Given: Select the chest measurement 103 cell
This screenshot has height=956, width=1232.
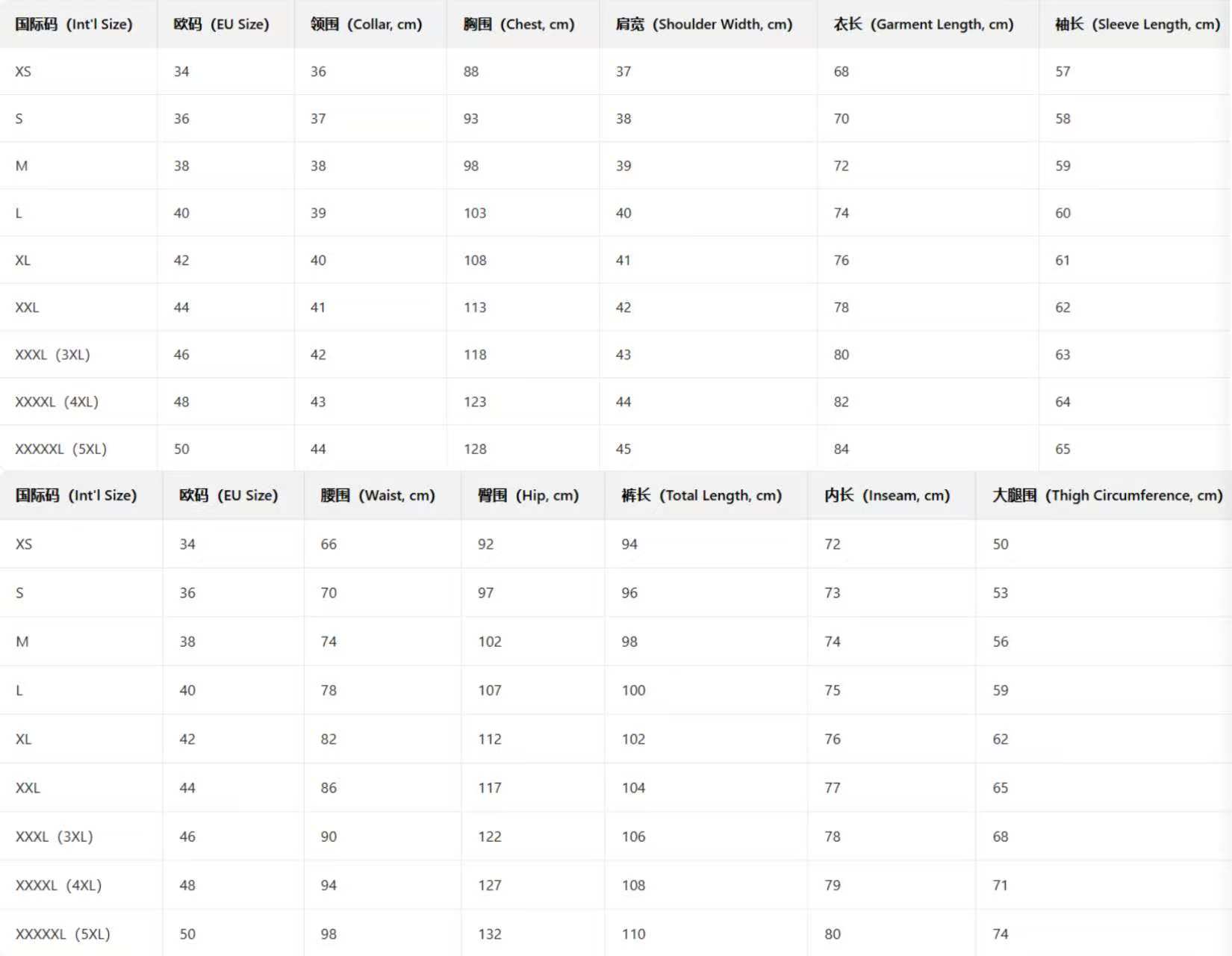Looking at the screenshot, I should click(475, 213).
